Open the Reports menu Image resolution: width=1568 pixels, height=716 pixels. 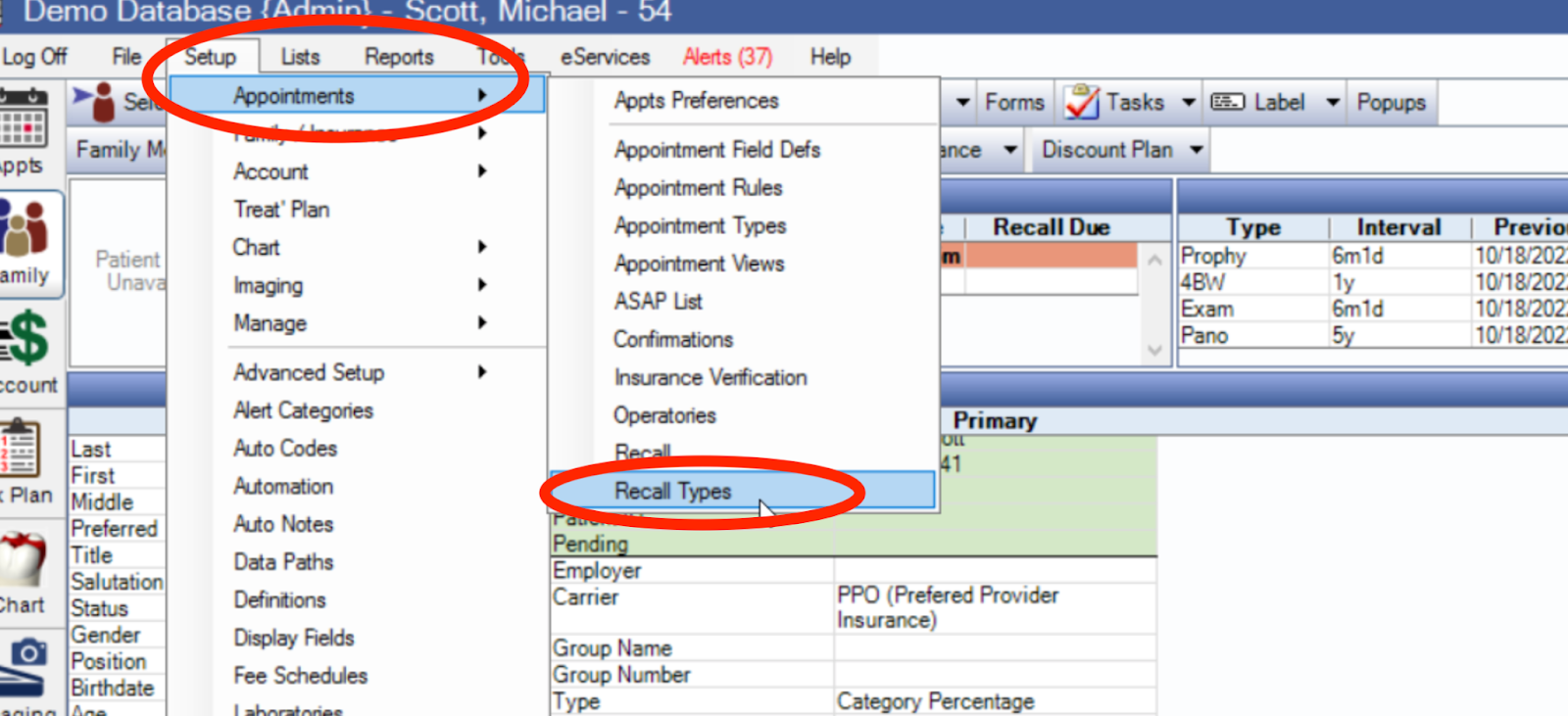pos(399,57)
